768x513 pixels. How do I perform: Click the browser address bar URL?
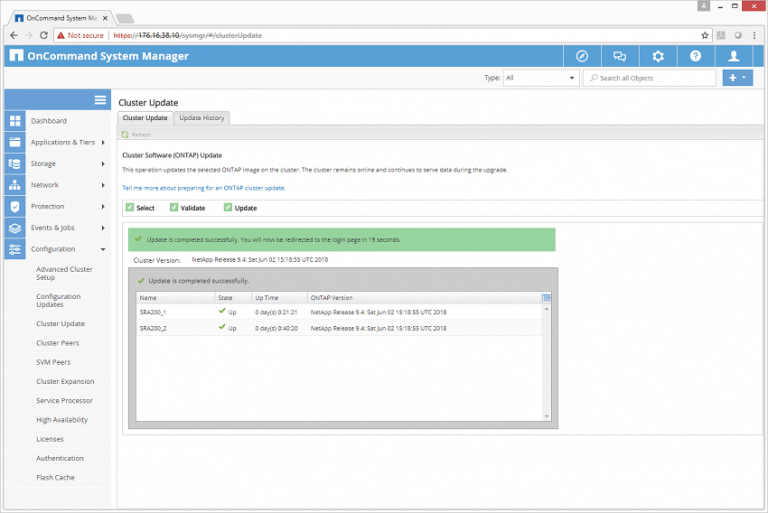click(188, 35)
